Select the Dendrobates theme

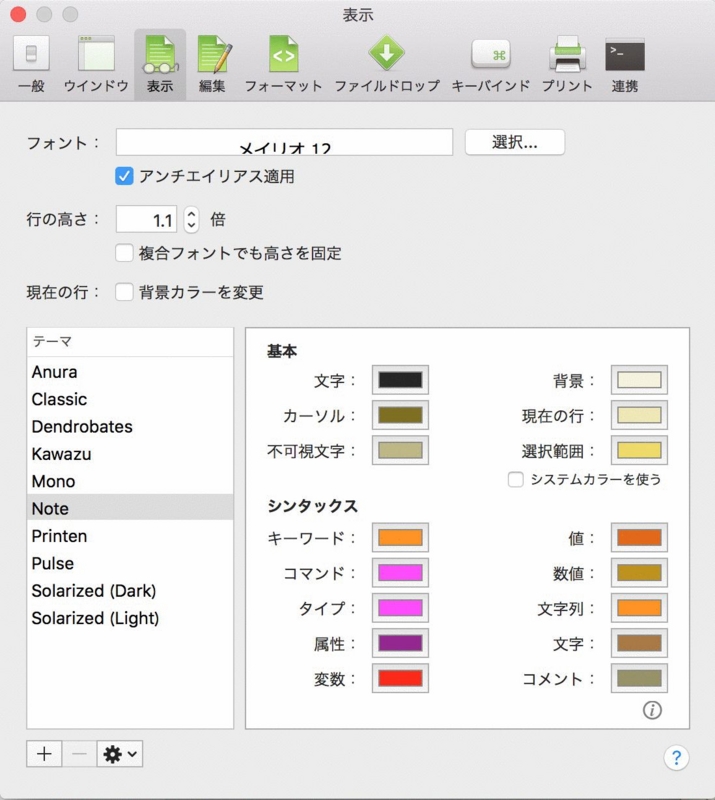click(x=130, y=427)
